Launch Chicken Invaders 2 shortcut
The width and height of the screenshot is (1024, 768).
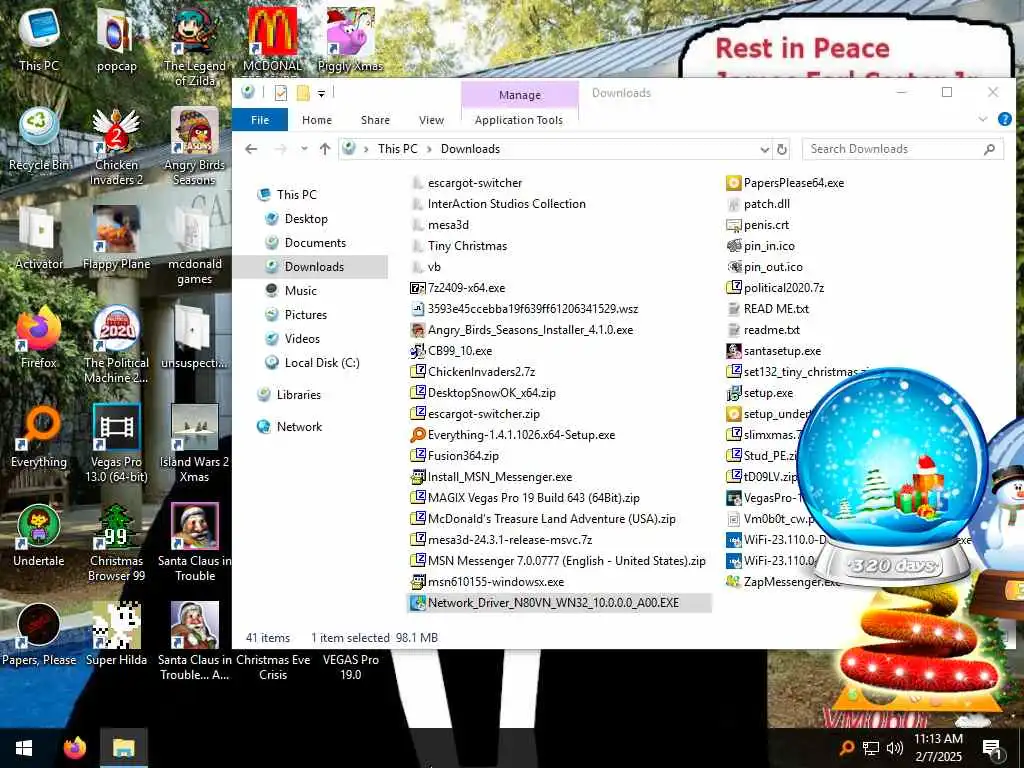116,146
